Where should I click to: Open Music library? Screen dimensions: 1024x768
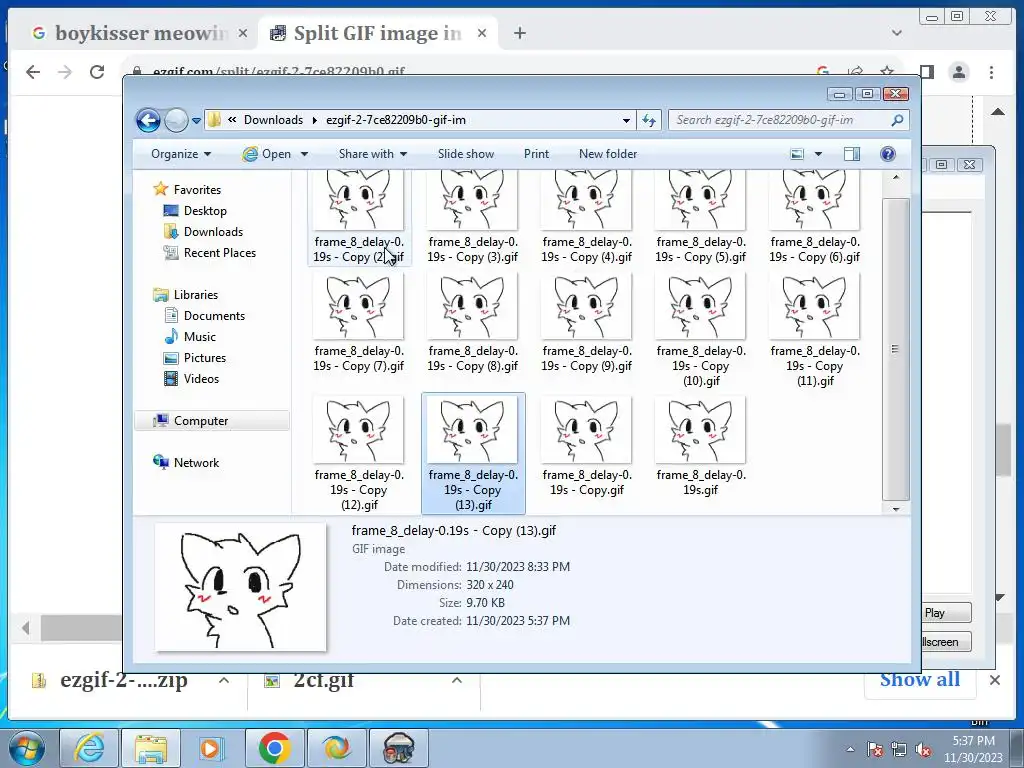(x=199, y=337)
